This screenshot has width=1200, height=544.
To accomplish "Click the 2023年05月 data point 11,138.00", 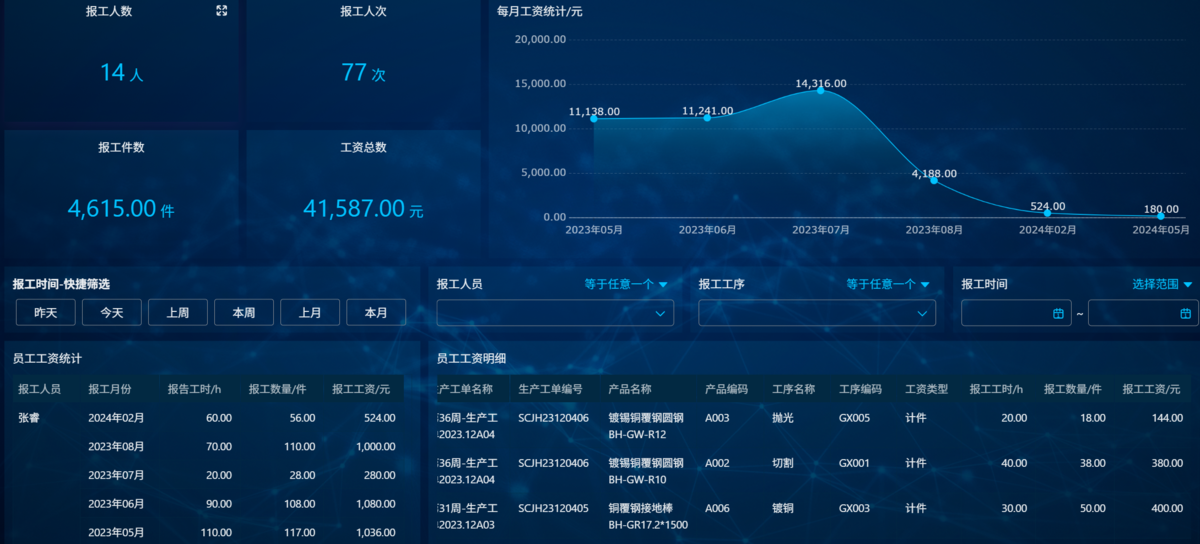I will click(594, 118).
